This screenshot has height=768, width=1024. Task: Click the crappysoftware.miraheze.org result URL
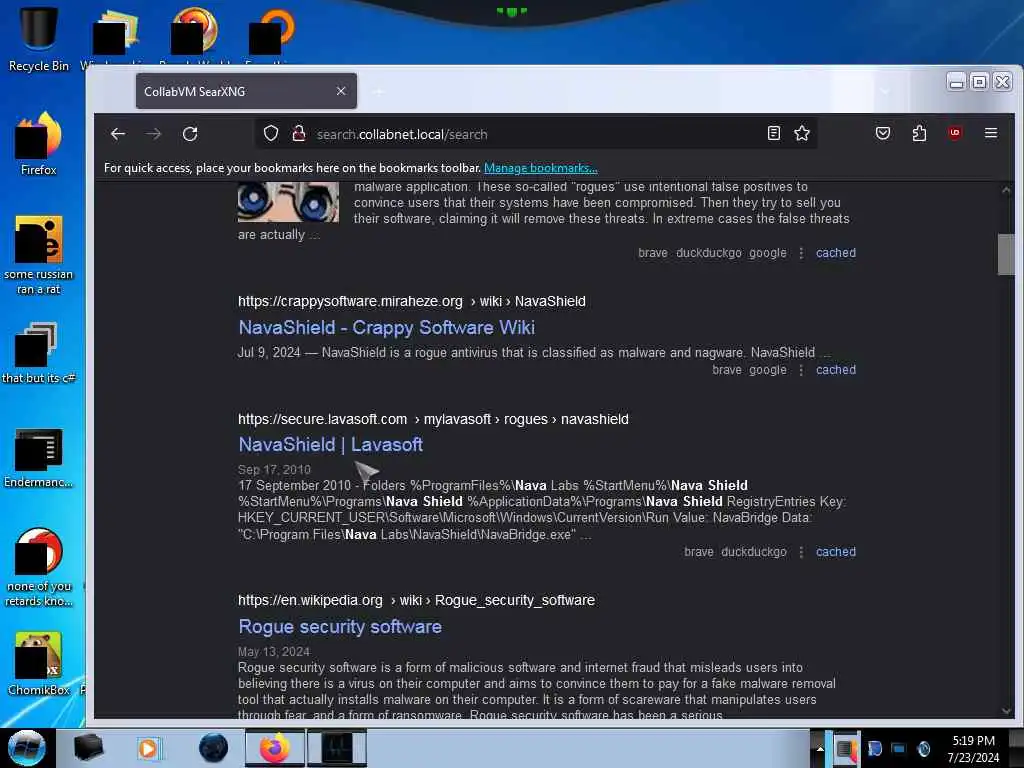tap(411, 301)
